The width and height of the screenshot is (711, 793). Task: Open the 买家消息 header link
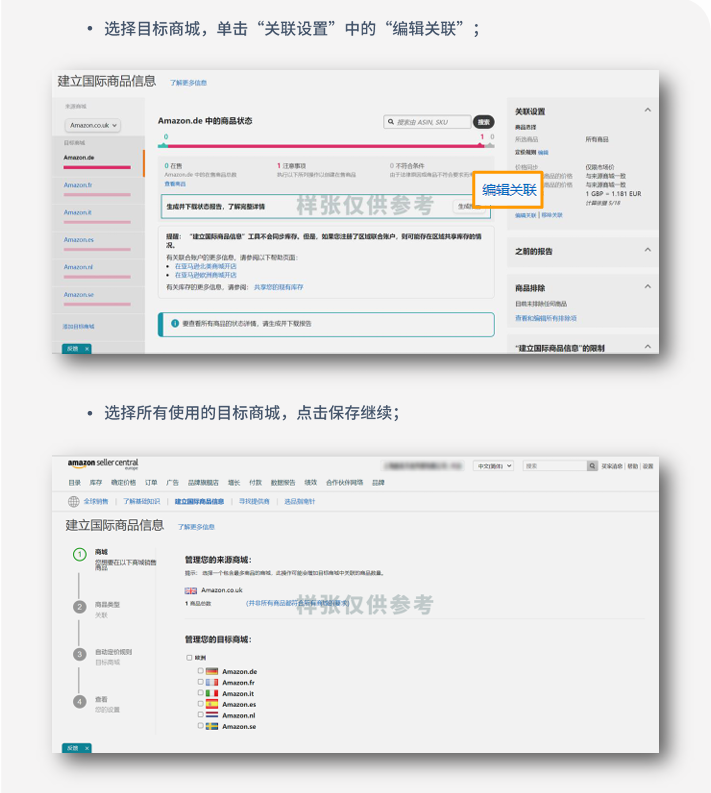(612, 466)
